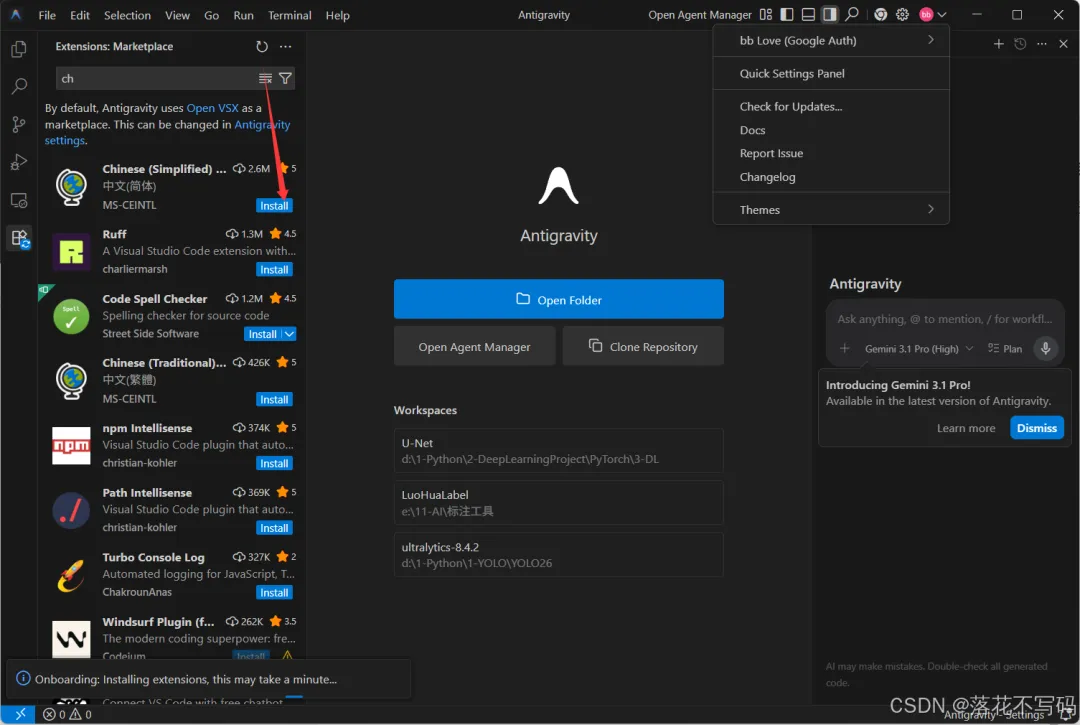Open agent conversation history
This screenshot has height=725, width=1080.
click(x=1020, y=43)
